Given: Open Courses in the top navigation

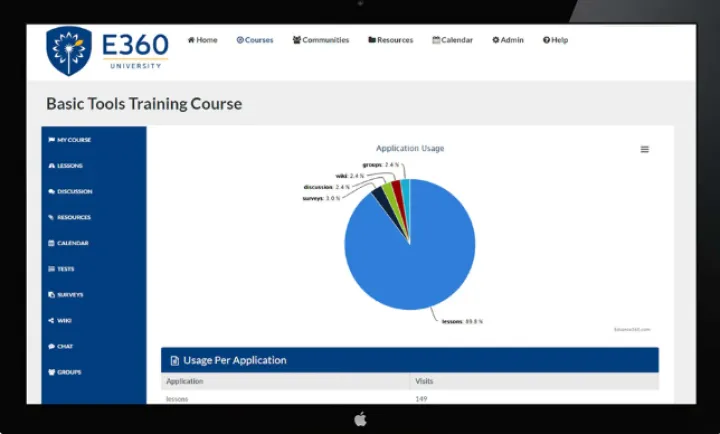Looking at the screenshot, I should point(255,40).
